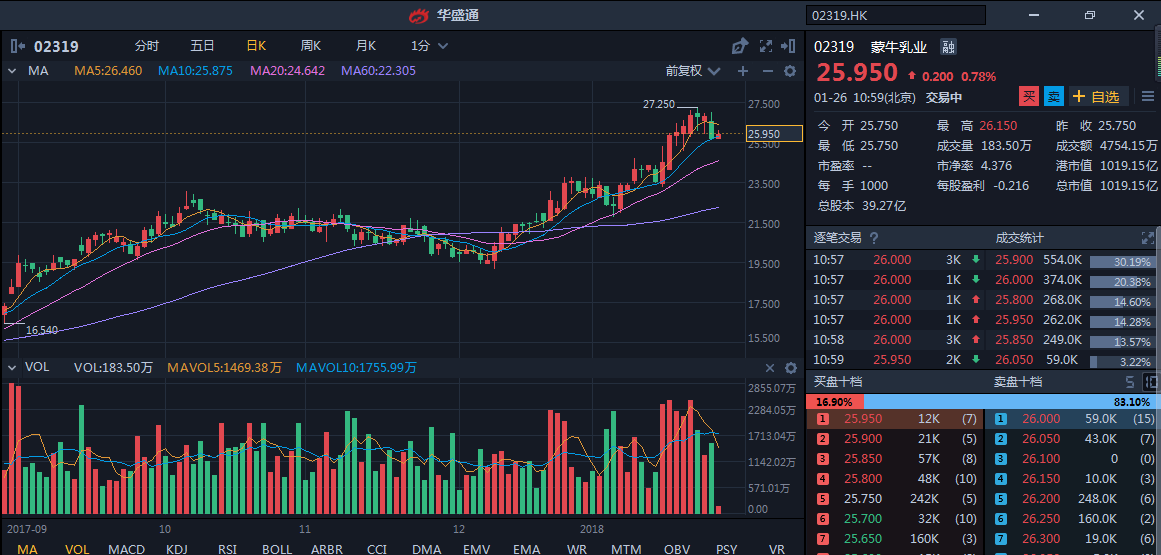Collapse the right quote panel icon
The image size is (1161, 555).
790,46
